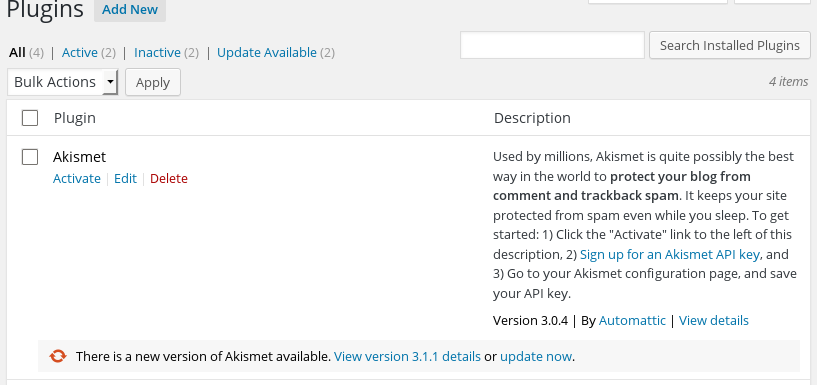This screenshot has height=385, width=817.
Task: Activate the Akismet plugin
Action: [77, 179]
